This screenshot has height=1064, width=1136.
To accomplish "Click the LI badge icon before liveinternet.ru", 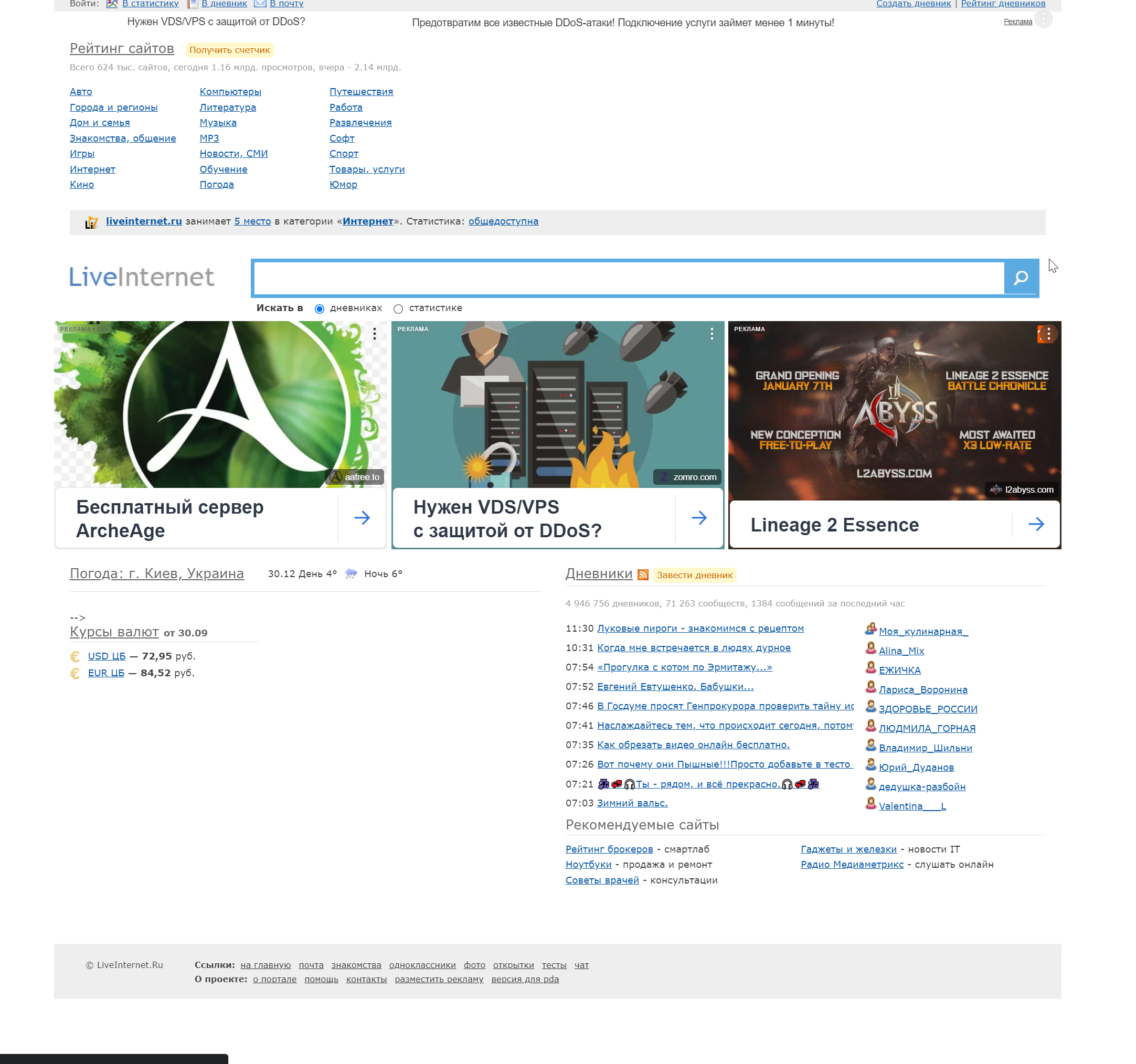I will tap(91, 222).
